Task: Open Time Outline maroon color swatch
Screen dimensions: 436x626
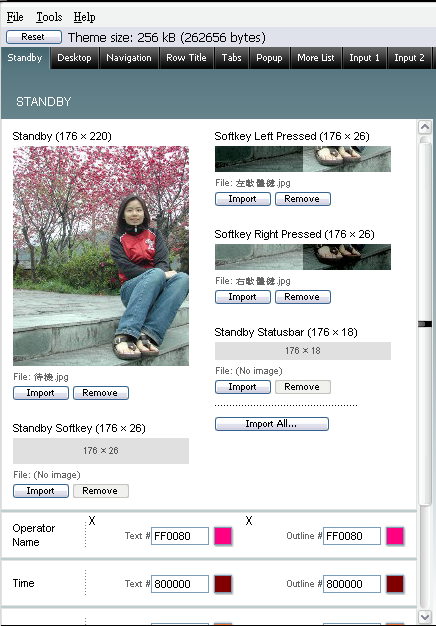Action: pos(395,584)
